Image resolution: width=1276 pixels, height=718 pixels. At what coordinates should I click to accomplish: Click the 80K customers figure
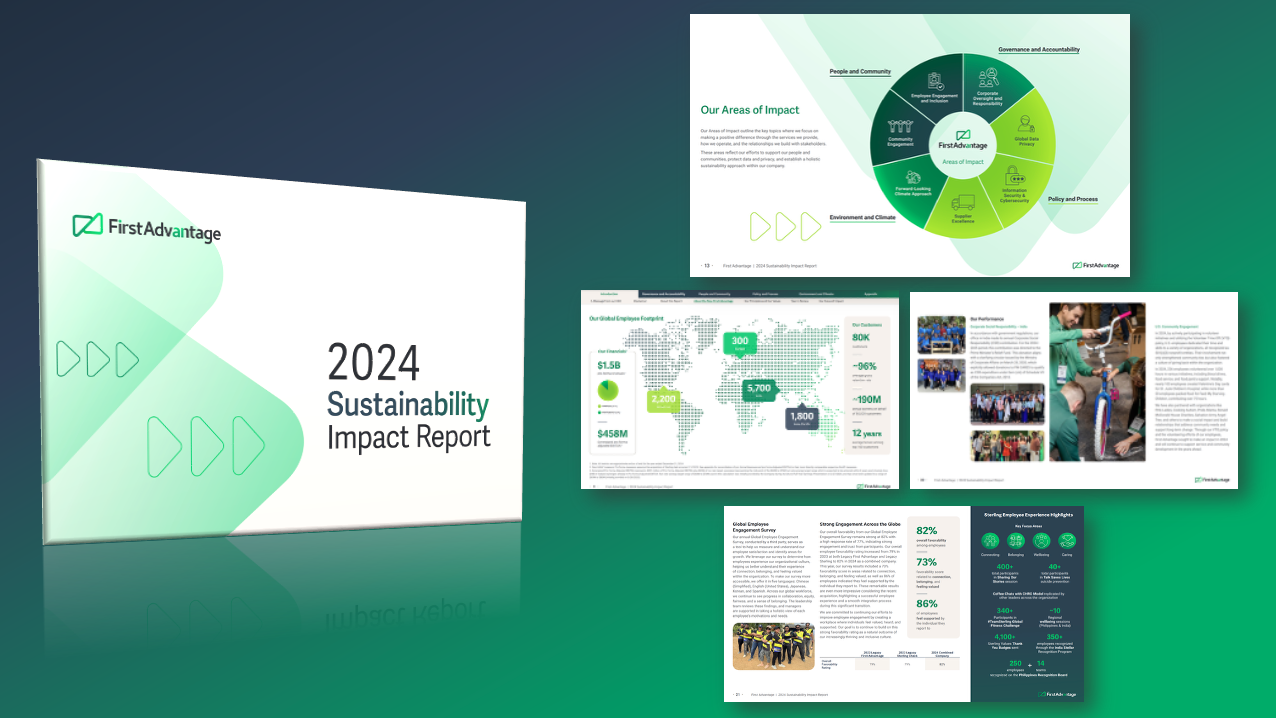point(861,337)
